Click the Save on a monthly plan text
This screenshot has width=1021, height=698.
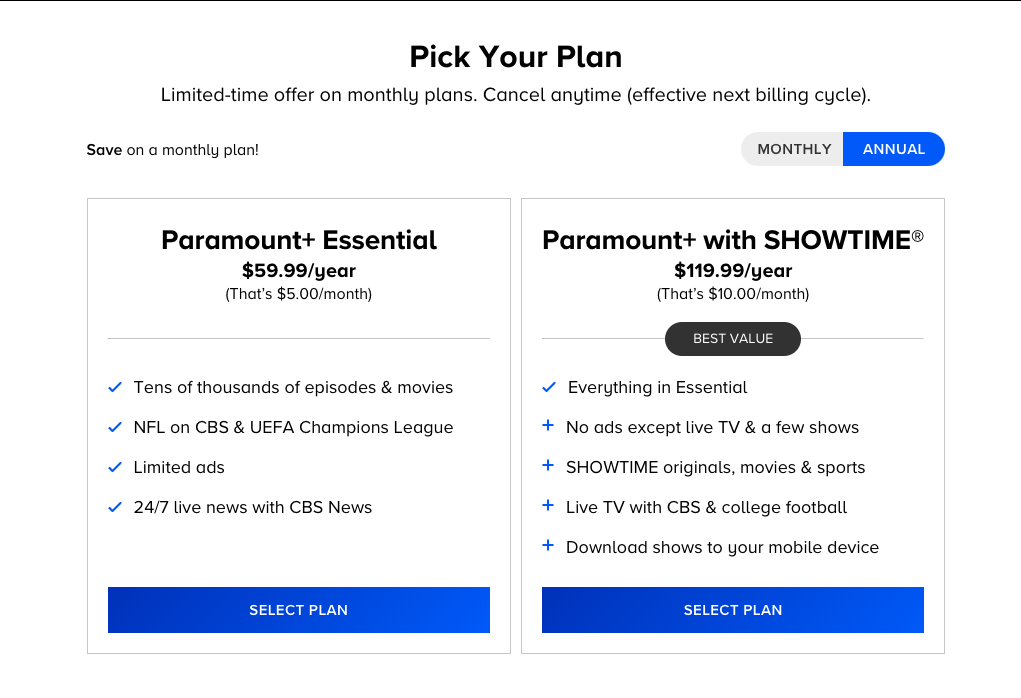tap(172, 150)
